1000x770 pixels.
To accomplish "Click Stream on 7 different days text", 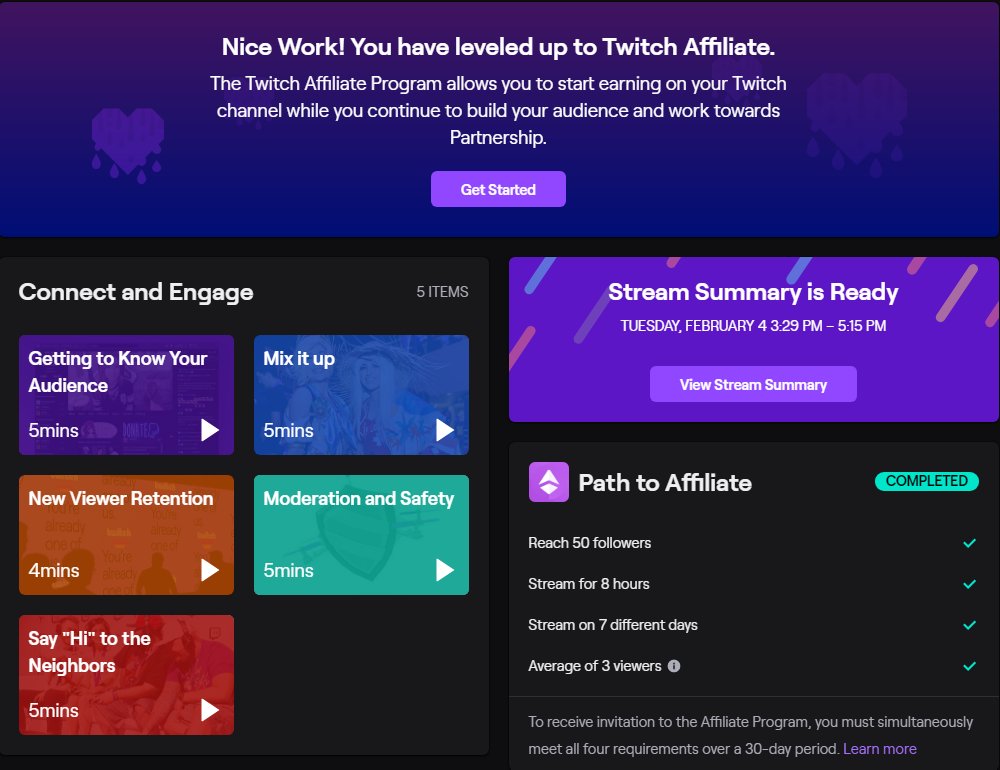I will [613, 625].
